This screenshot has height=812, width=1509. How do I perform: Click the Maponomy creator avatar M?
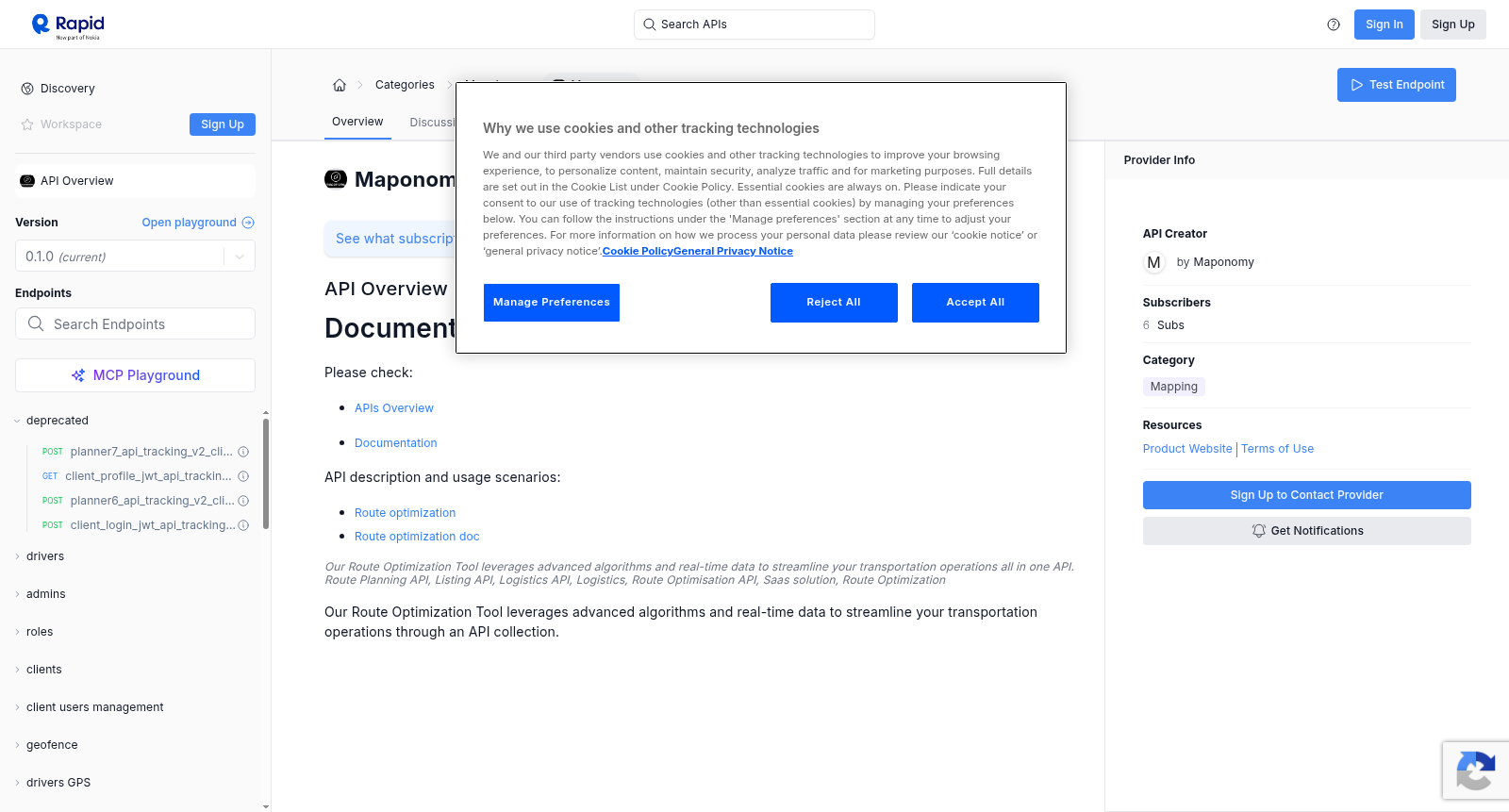[x=1154, y=262]
